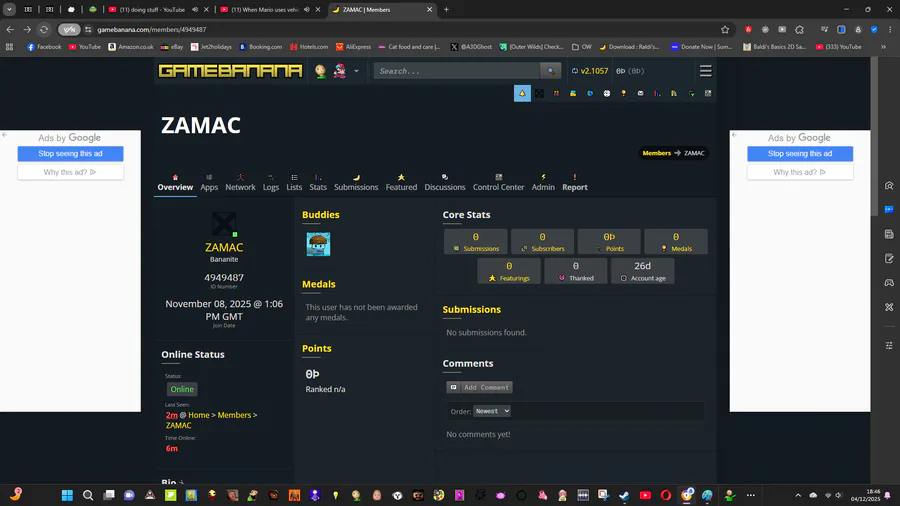Show hidden system tray icons chevron
This screenshot has height=506, width=900.
coord(798,495)
